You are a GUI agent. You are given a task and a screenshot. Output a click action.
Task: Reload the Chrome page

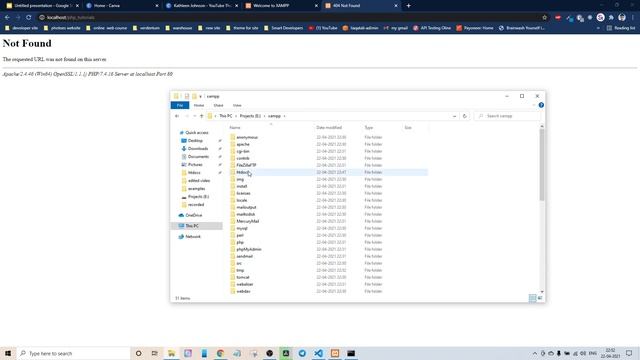click(29, 18)
